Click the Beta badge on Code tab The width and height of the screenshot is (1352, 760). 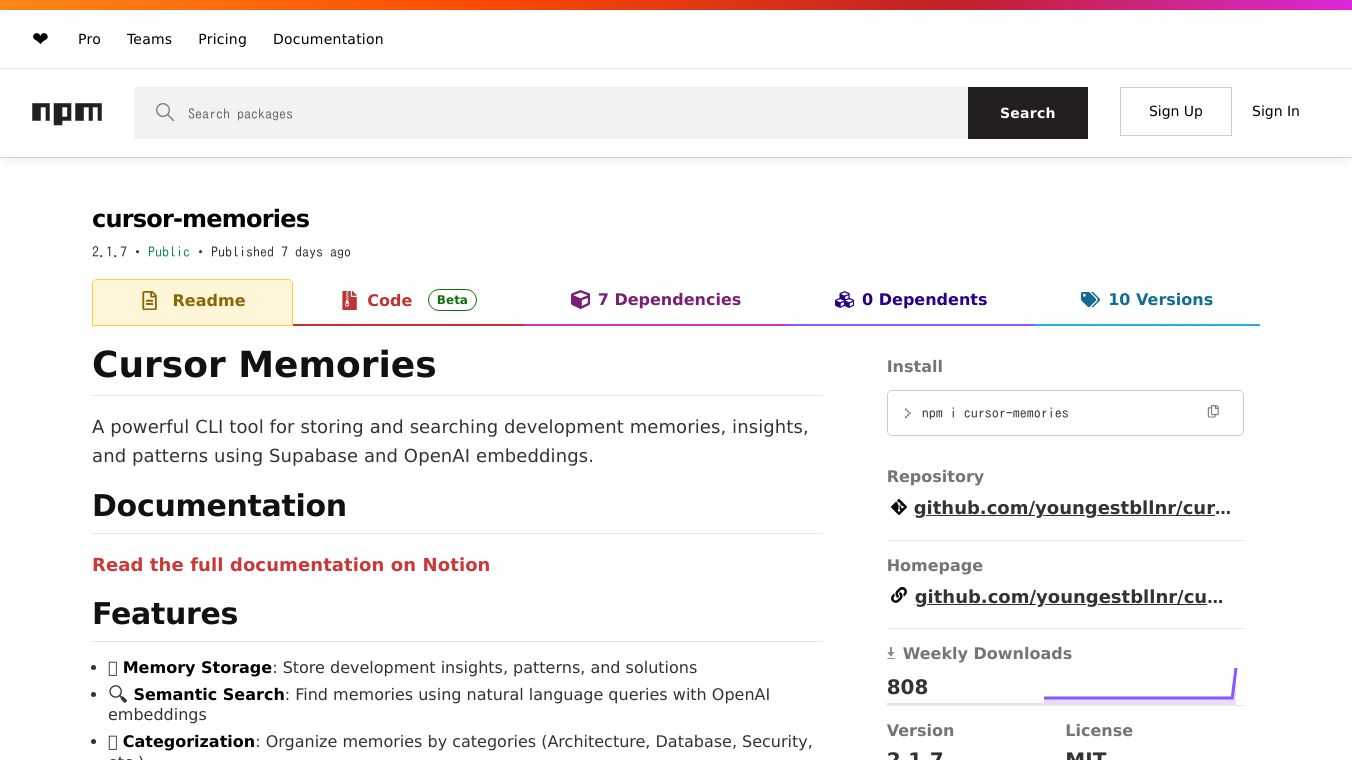452,300
